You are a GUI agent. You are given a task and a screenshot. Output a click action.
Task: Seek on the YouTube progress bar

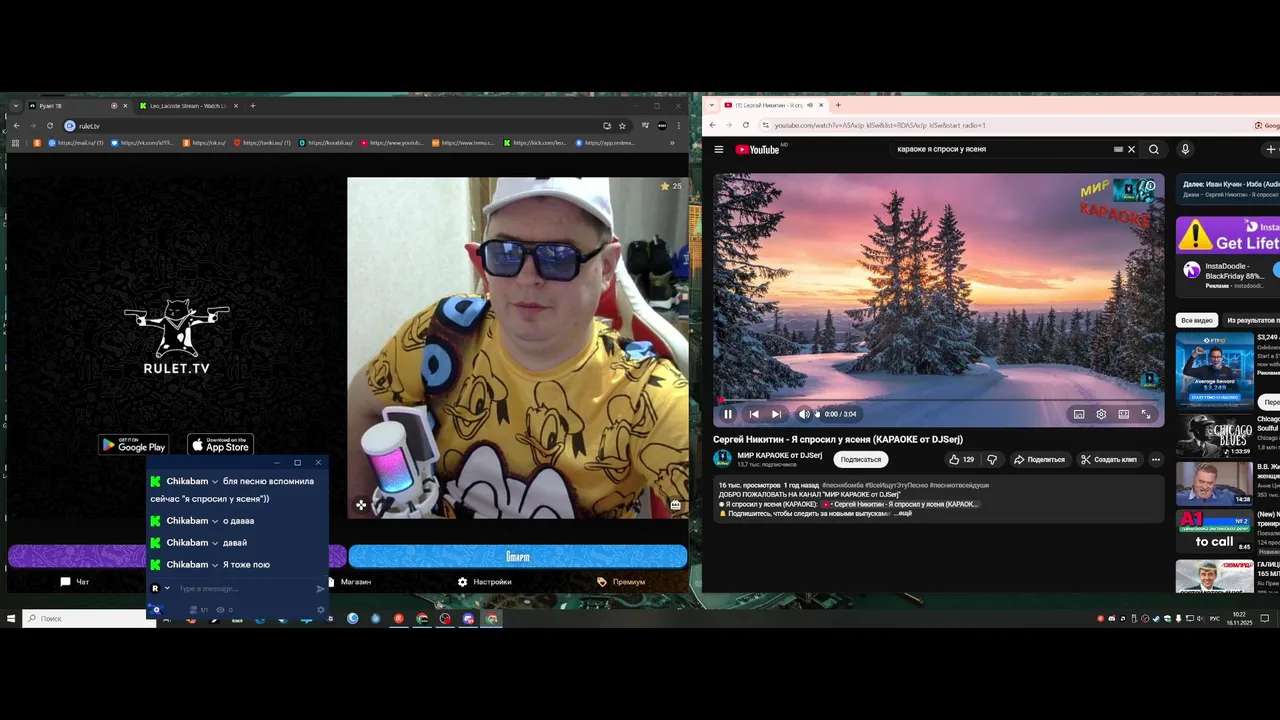(938, 400)
